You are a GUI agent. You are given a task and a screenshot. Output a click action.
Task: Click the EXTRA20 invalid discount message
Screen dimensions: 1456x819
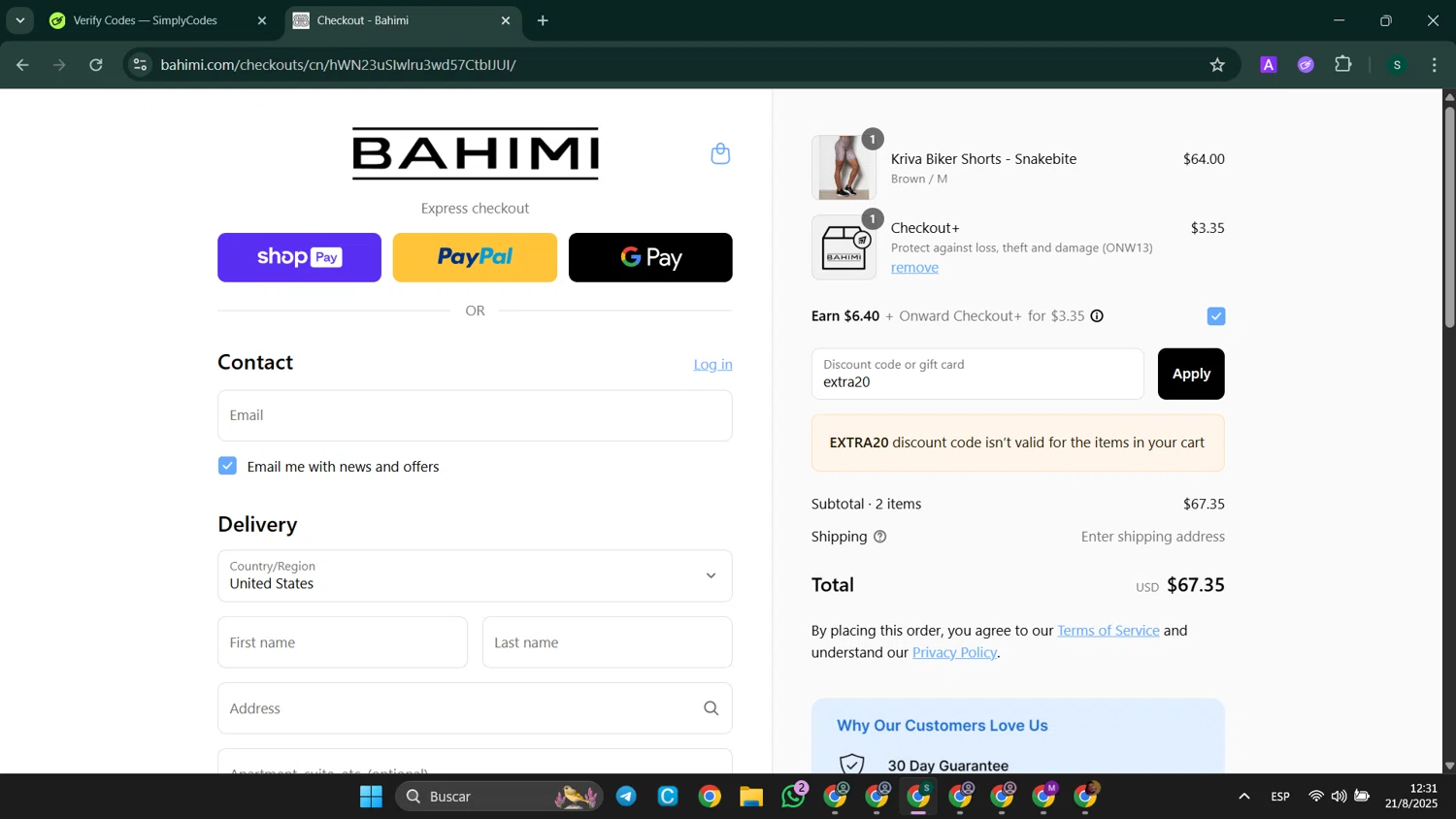pos(1017,442)
